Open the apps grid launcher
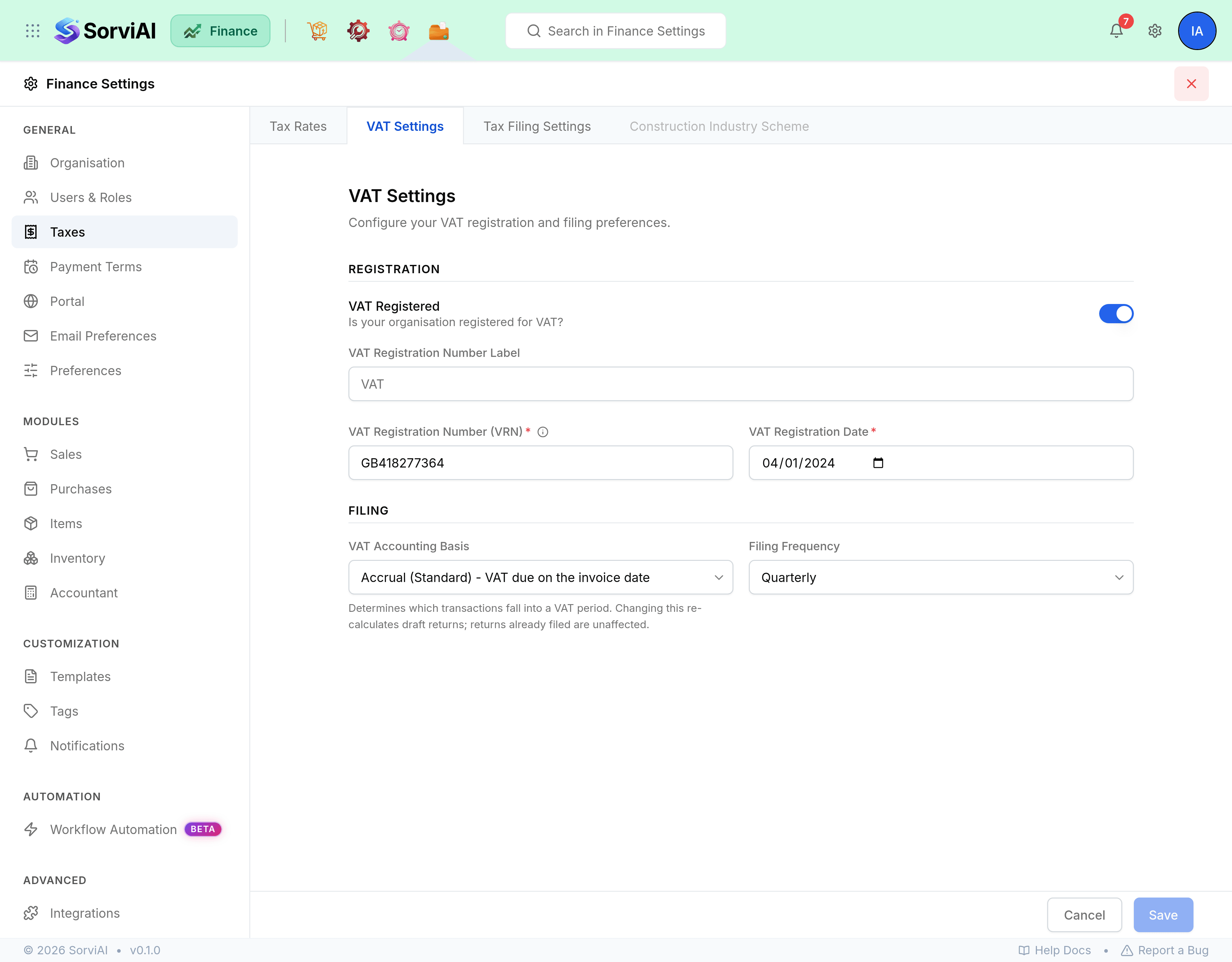Screen dimensions: 1232x962 tap(33, 31)
